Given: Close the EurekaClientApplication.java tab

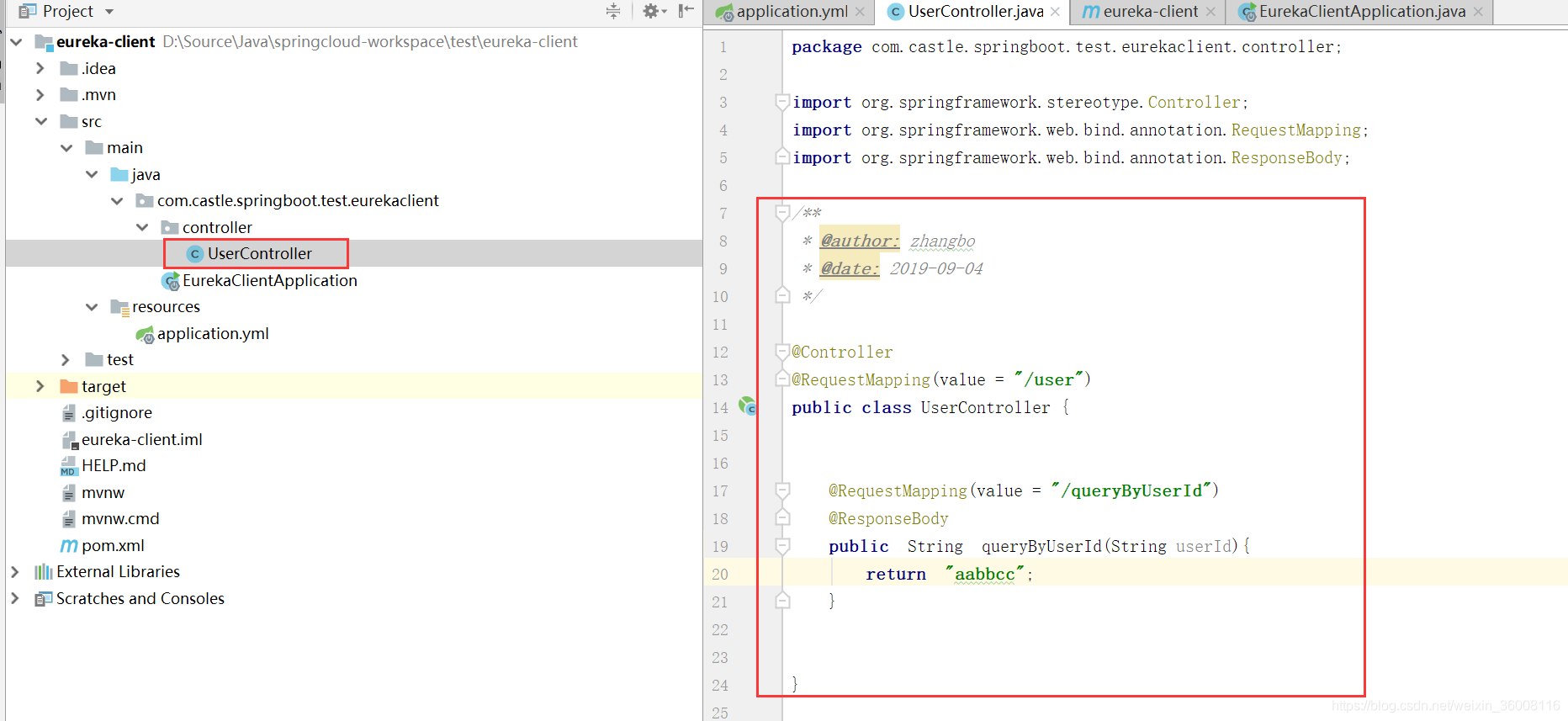Looking at the screenshot, I should [1478, 12].
